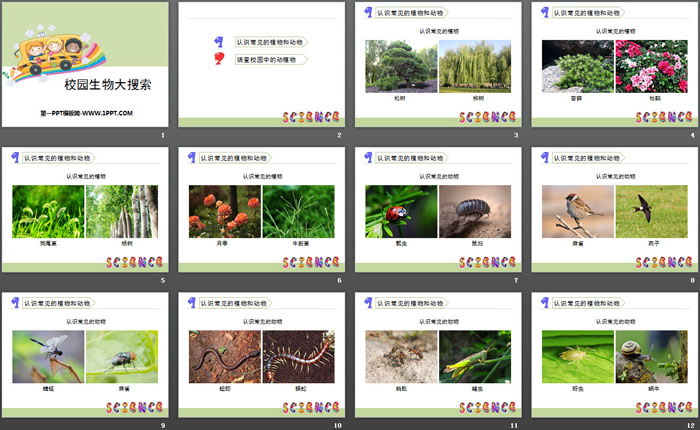This screenshot has height=430, width=700.
Task: Click the SCIENCE logo on slide 12
Action: [x=664, y=407]
